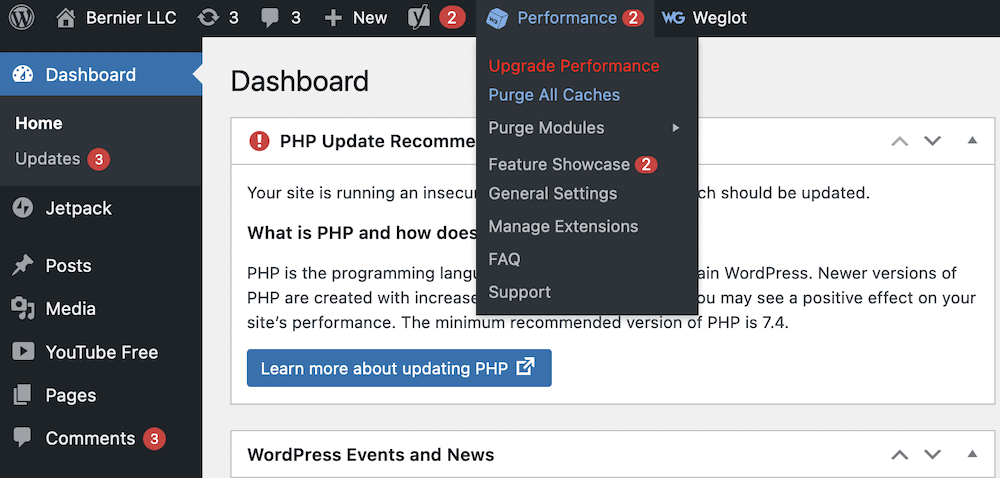Click the plus icon next to New
This screenshot has height=478, width=1000.
[x=334, y=18]
